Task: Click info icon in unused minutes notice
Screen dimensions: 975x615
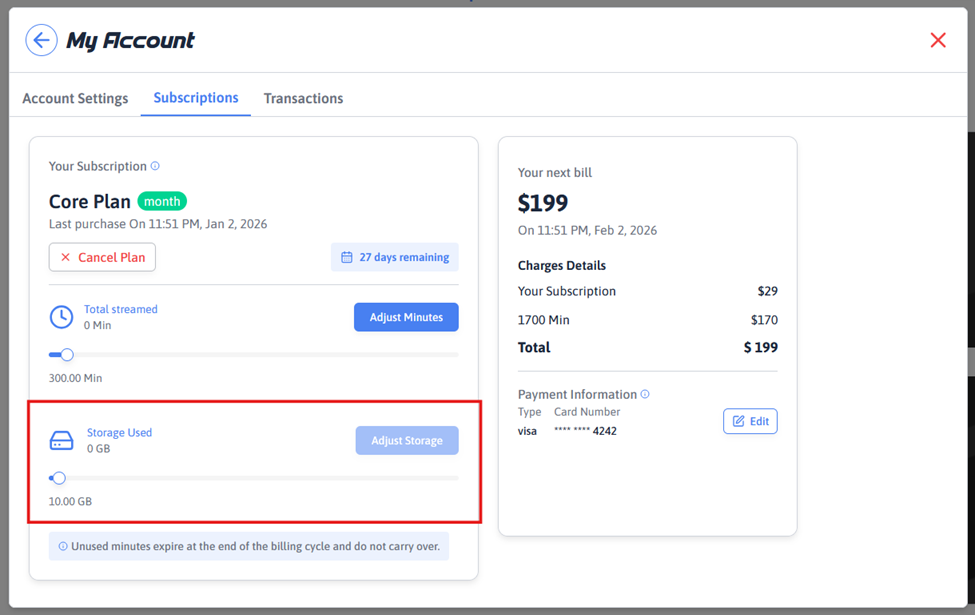Action: pyautogui.click(x=63, y=547)
